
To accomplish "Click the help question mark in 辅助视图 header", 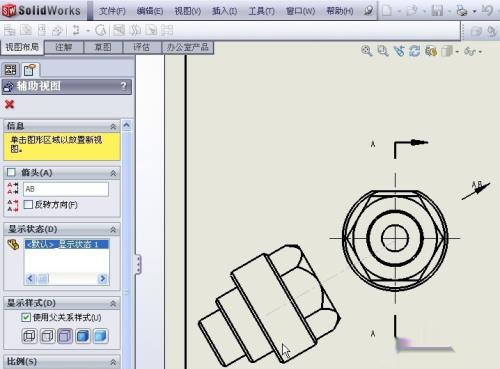I will (123, 86).
